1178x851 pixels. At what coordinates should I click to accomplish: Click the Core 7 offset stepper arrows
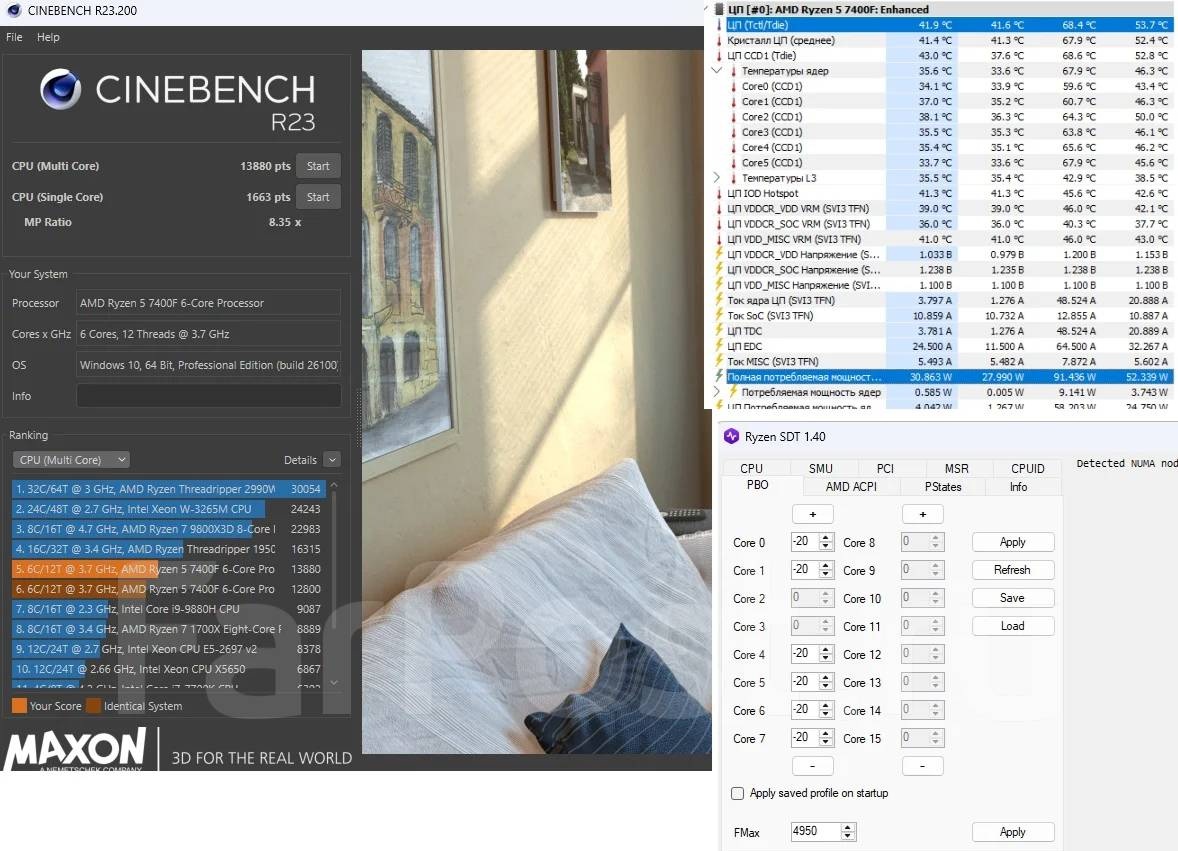pos(826,738)
